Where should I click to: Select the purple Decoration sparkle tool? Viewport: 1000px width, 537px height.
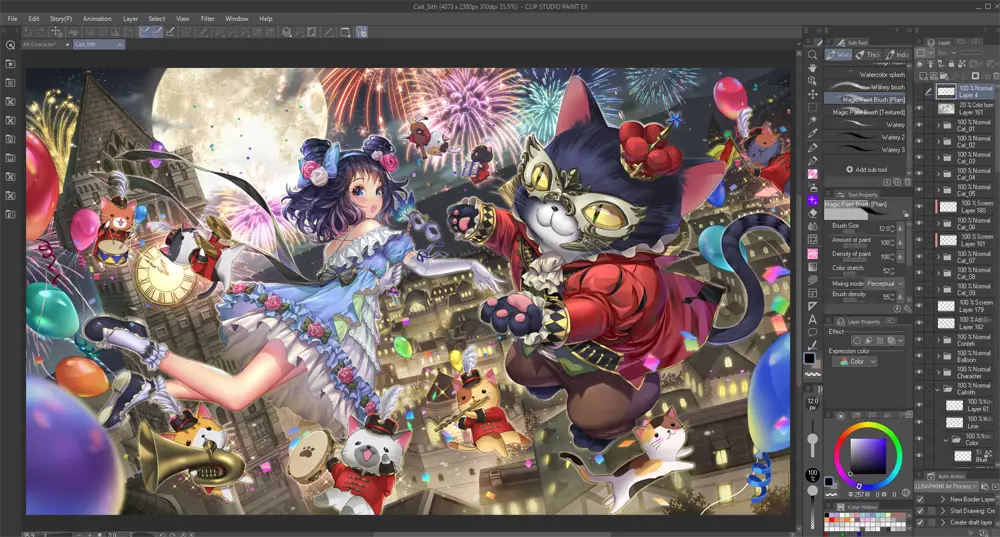(812, 200)
